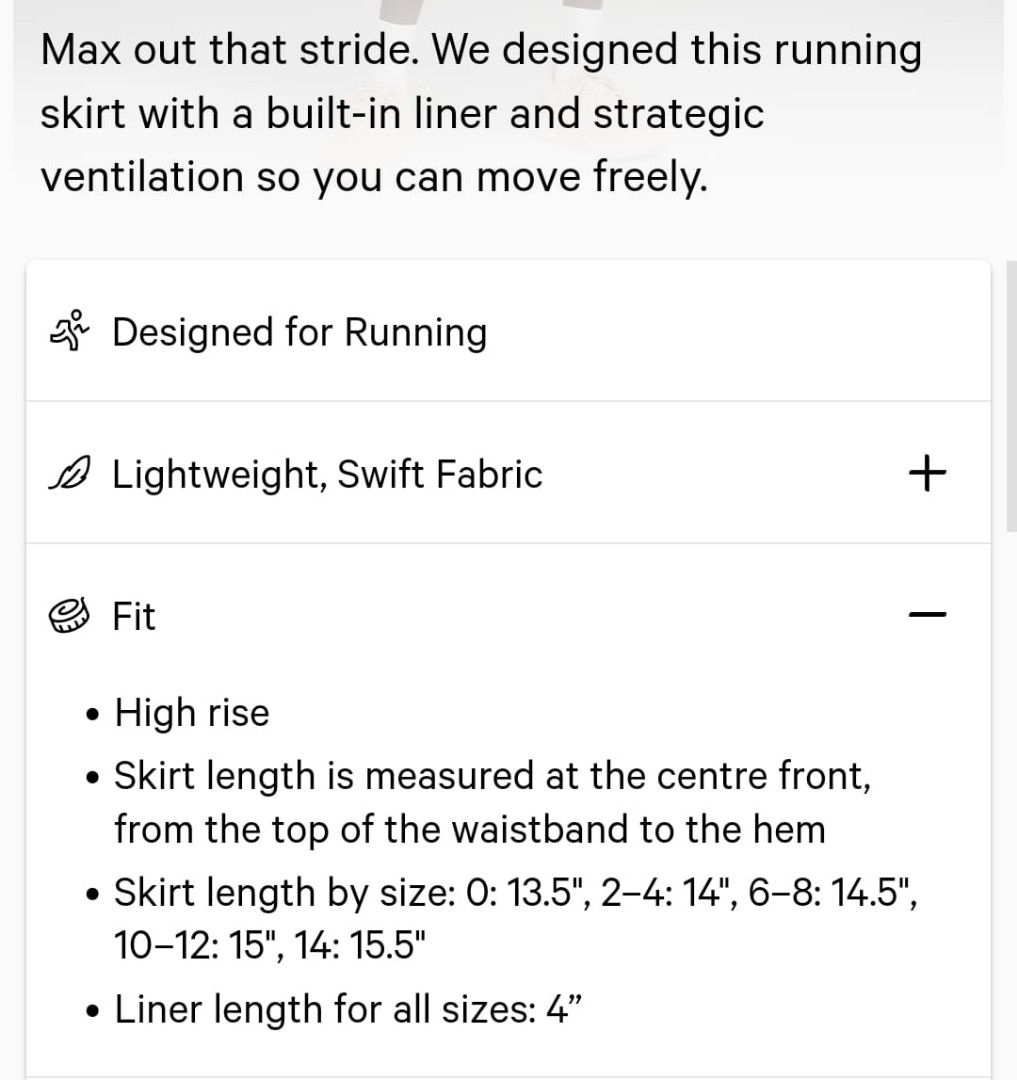Collapse the Fit section using minus icon
The height and width of the screenshot is (1080, 1017).
927,614
